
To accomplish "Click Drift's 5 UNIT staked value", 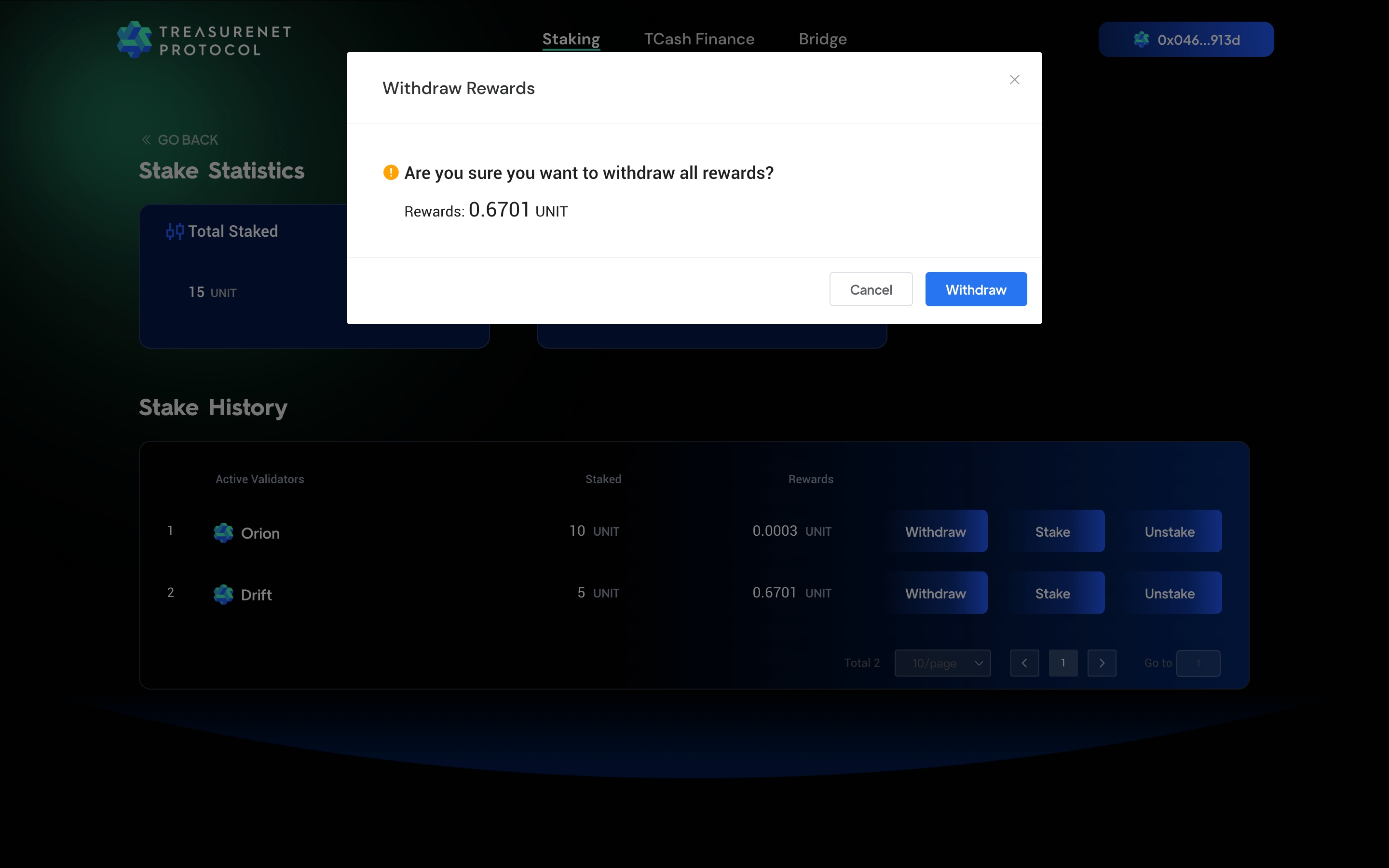I will coord(598,593).
